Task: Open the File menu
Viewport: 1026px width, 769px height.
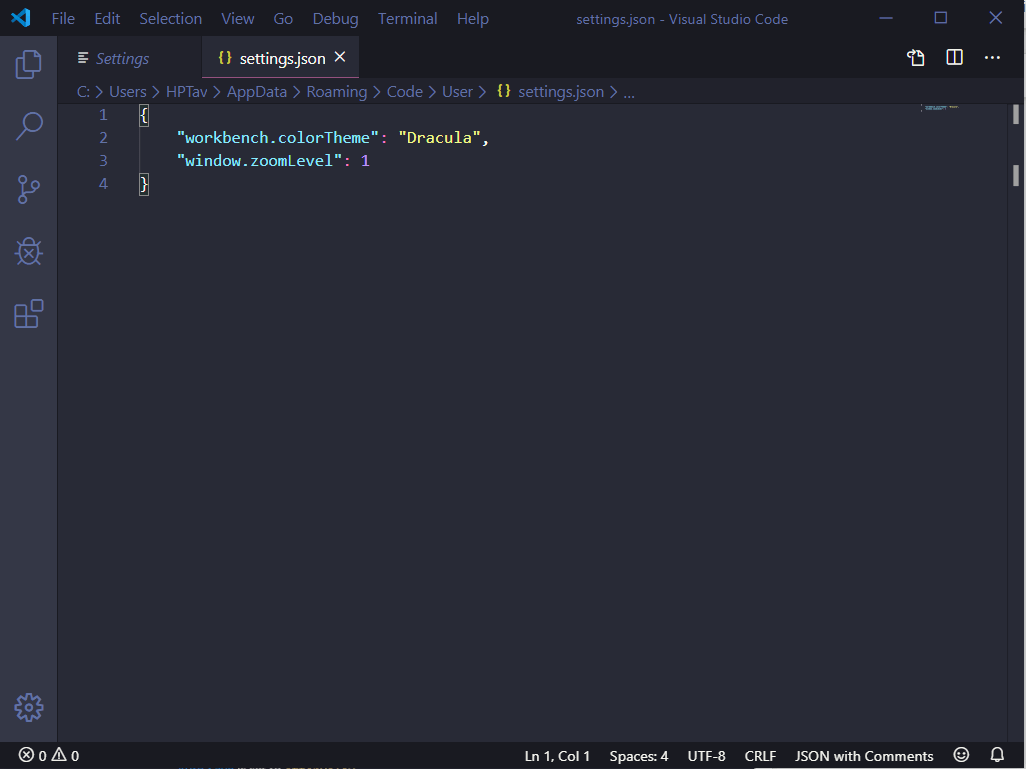Action: 63,18
